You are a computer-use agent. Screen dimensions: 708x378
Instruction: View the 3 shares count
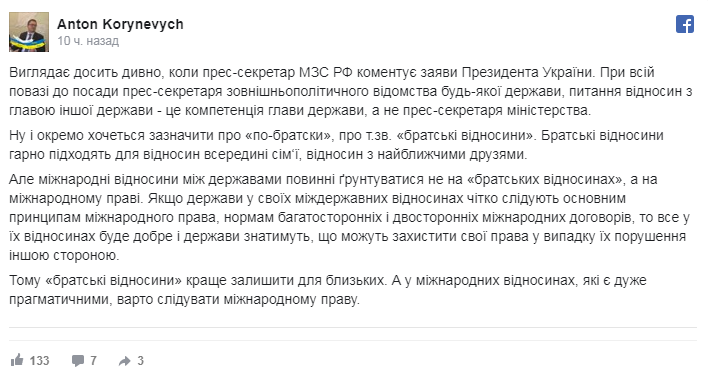pos(140,360)
